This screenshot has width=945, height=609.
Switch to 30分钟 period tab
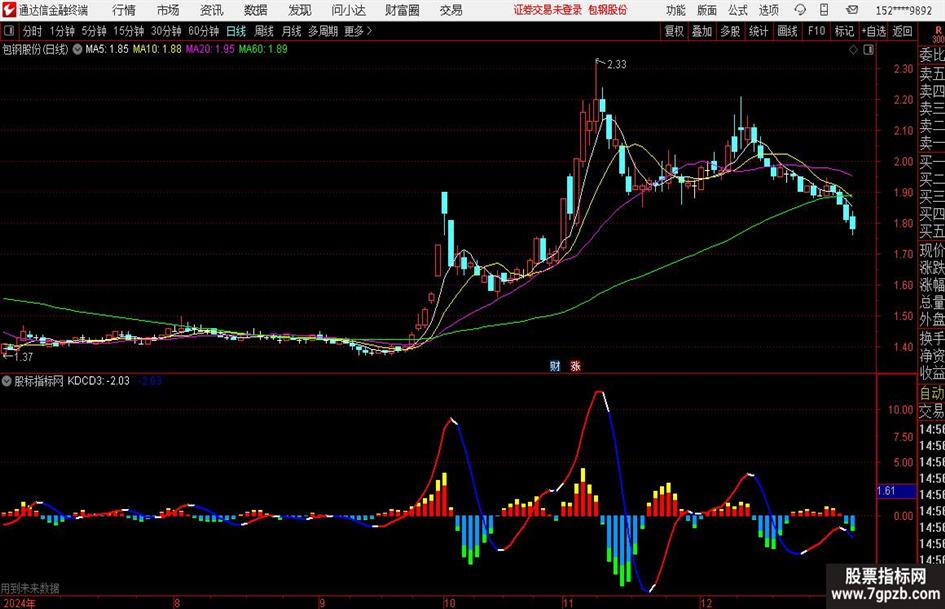point(166,31)
